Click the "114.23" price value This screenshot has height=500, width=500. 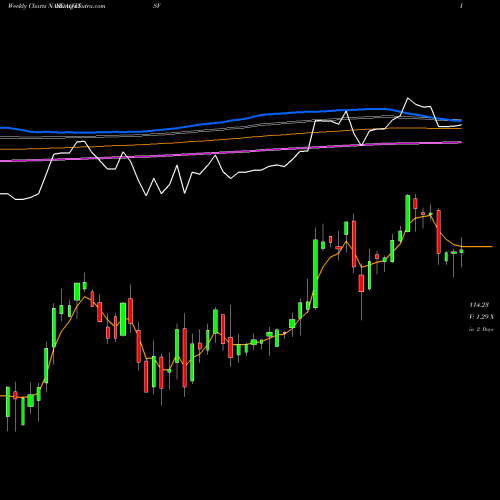tap(479, 305)
